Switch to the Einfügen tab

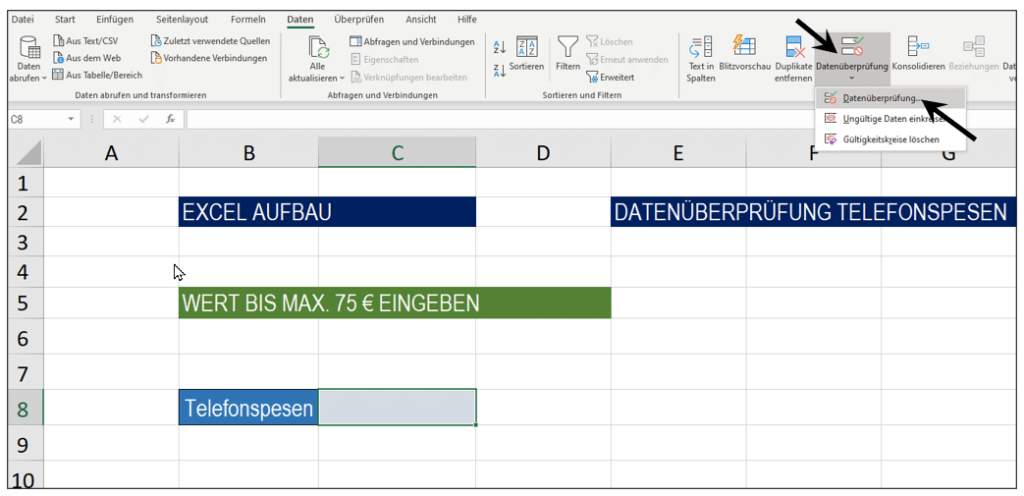coord(115,19)
